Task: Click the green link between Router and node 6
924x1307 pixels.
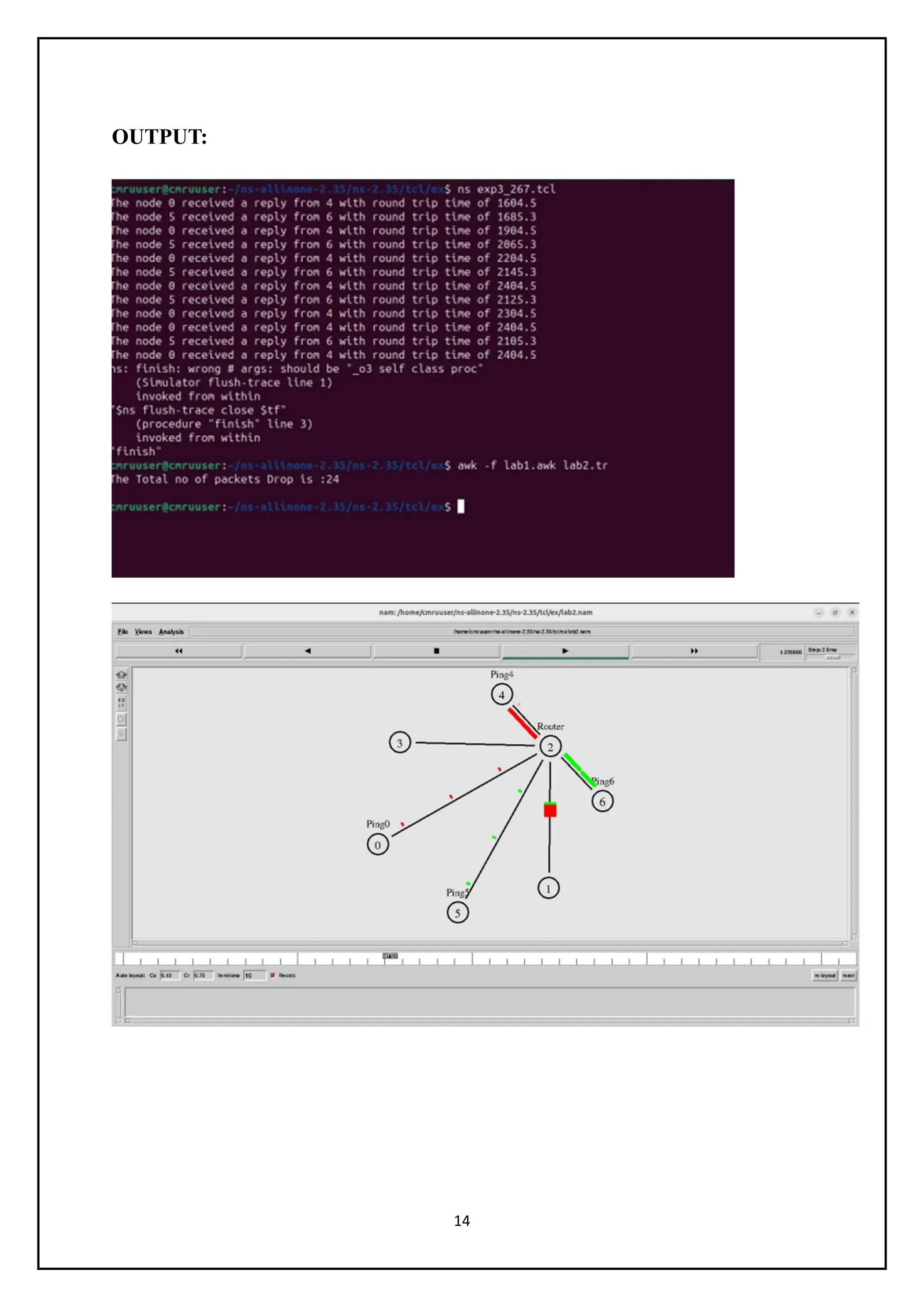Action: 579,770
